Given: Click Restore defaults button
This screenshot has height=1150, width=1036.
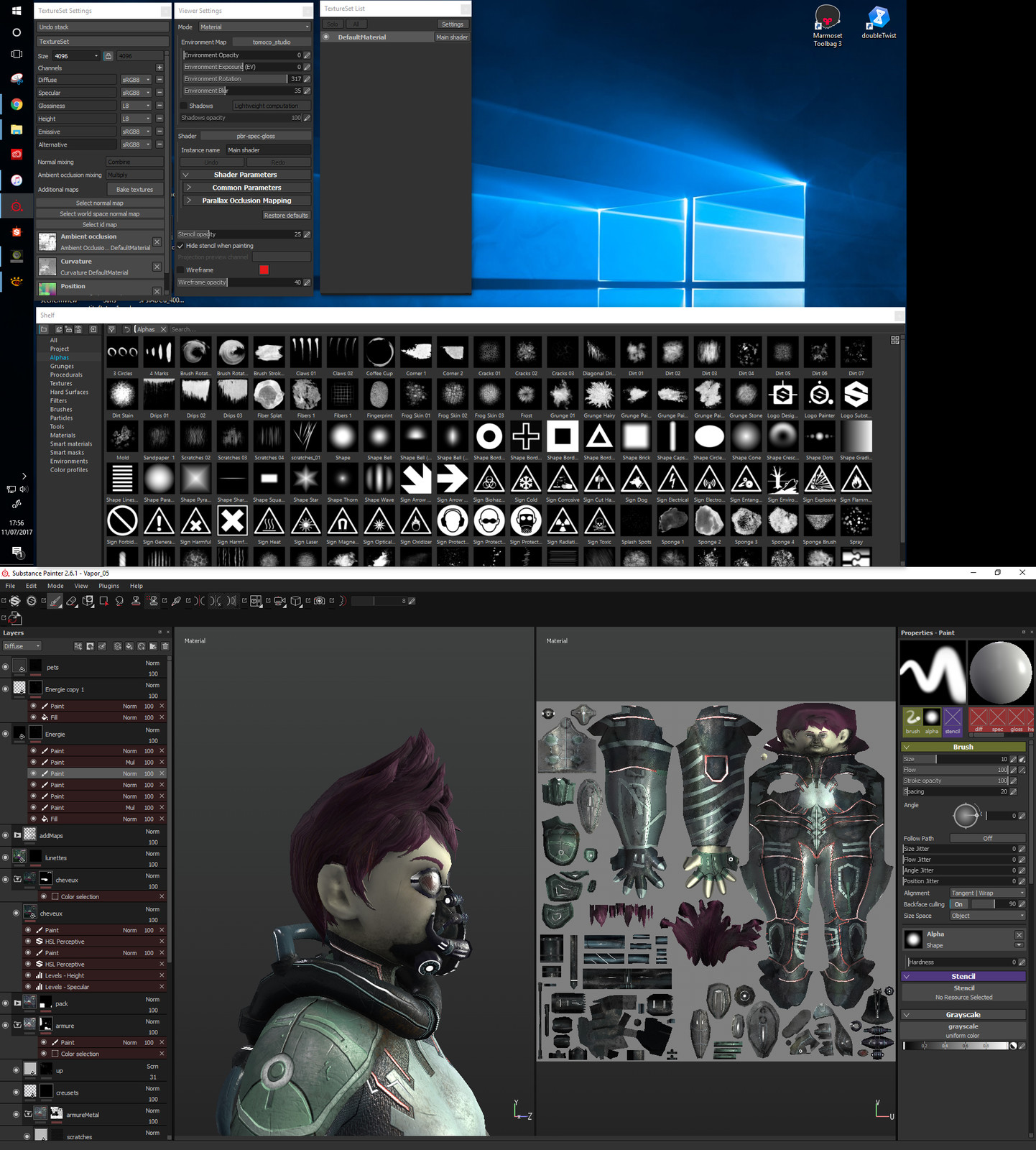Looking at the screenshot, I should click(286, 216).
